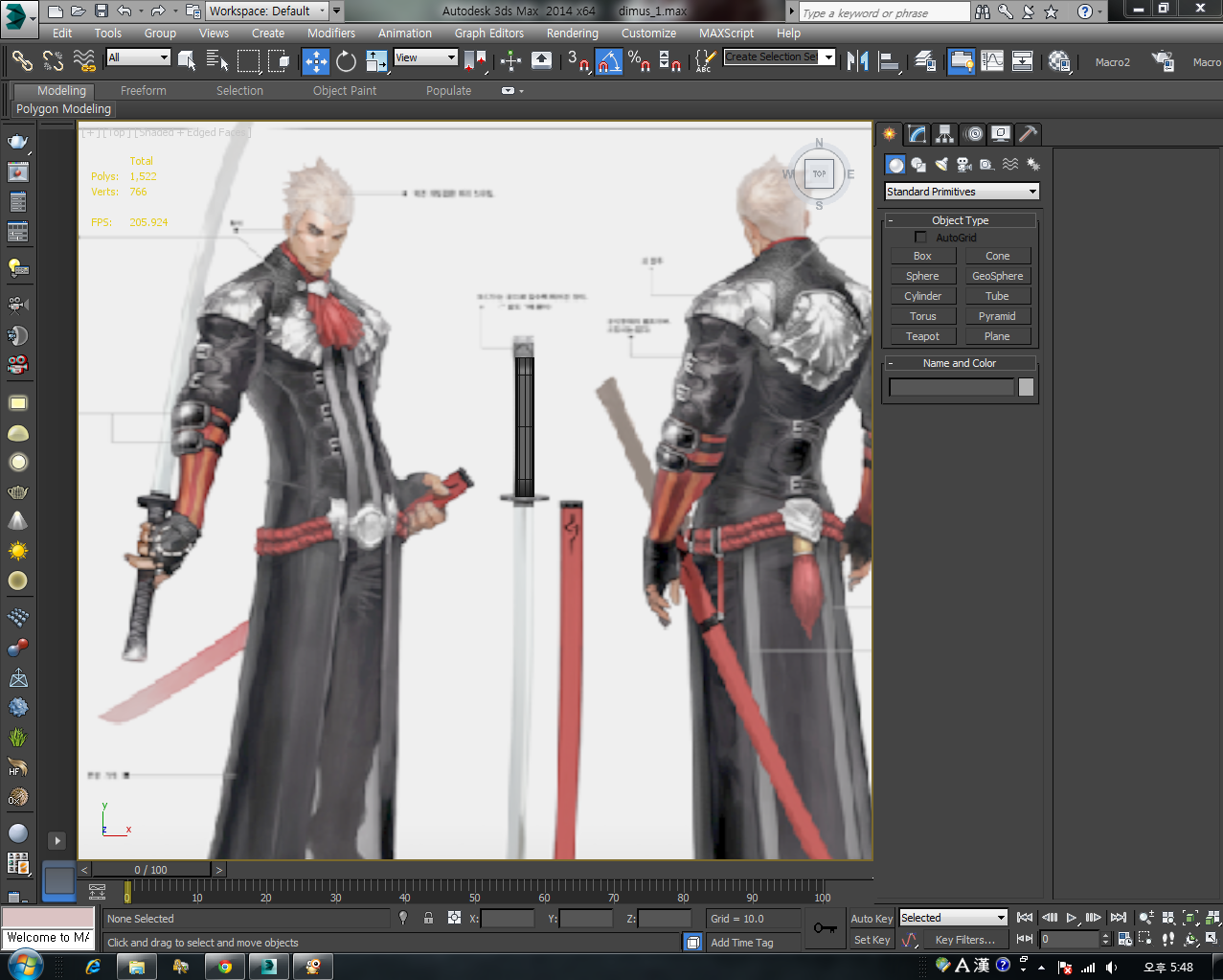Click the Teapot primitive button
The height and width of the screenshot is (980, 1223).
922,336
